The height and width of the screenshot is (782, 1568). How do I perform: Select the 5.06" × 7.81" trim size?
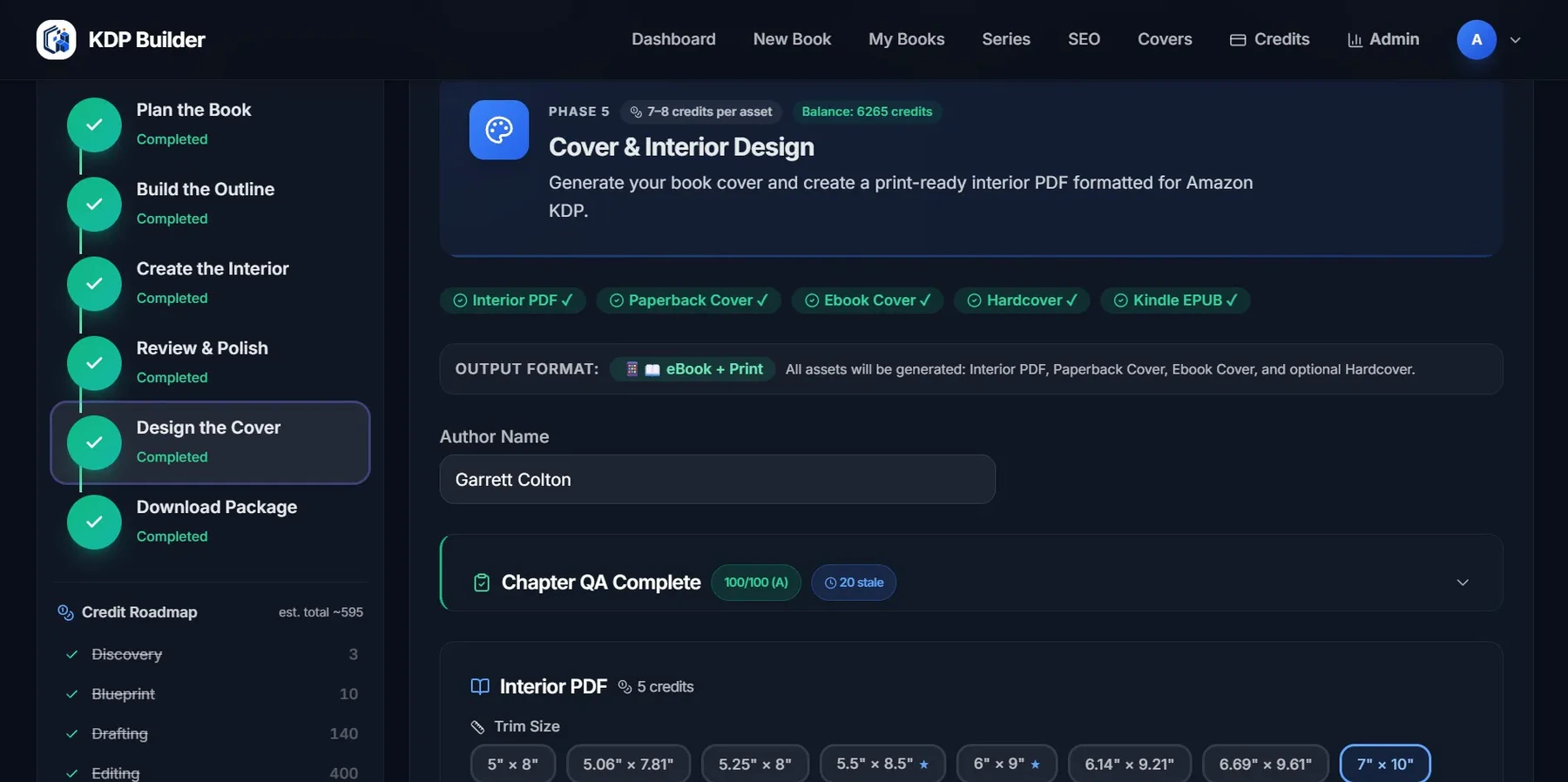coord(628,764)
